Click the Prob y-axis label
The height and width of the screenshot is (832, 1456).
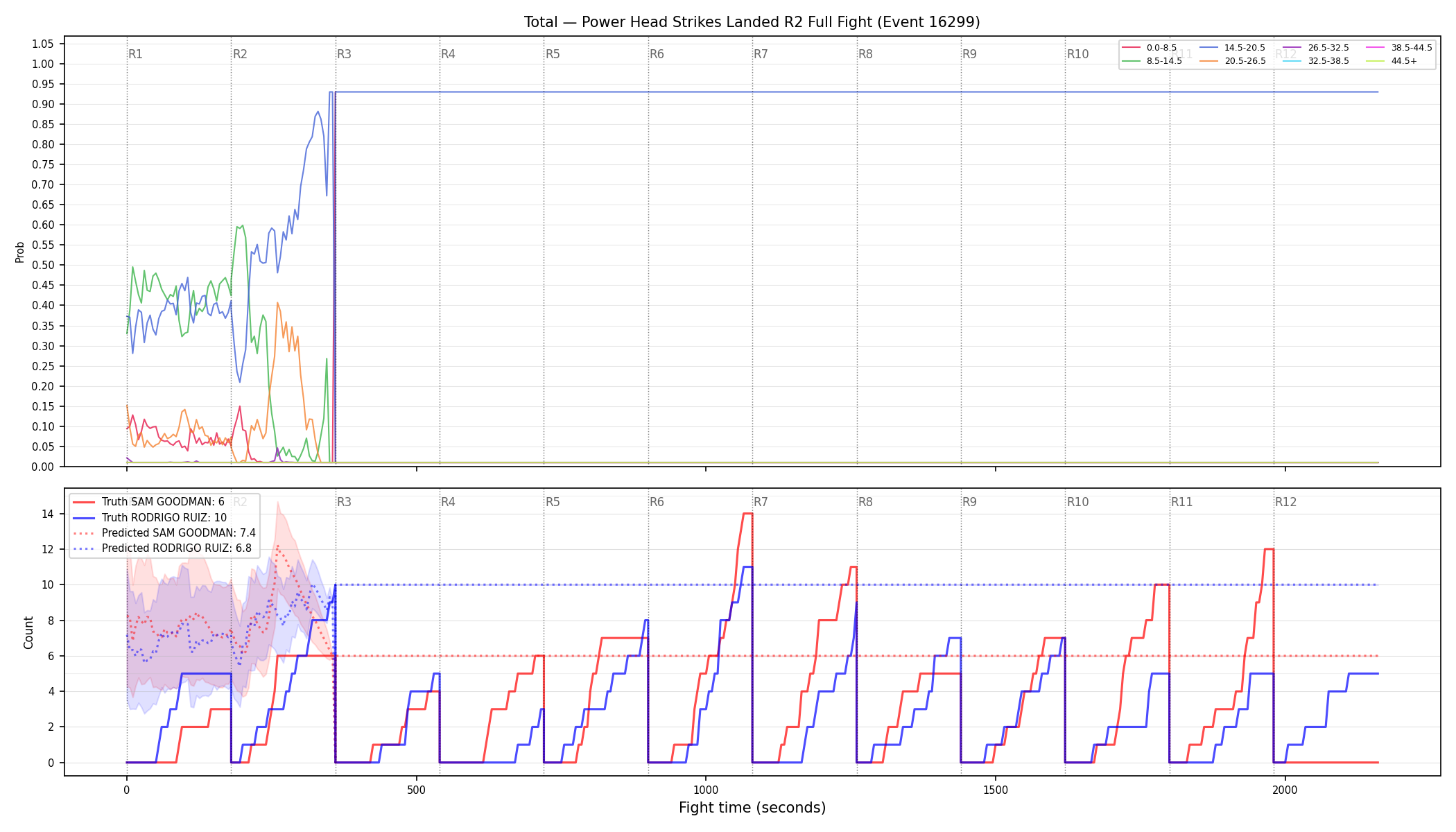20,252
